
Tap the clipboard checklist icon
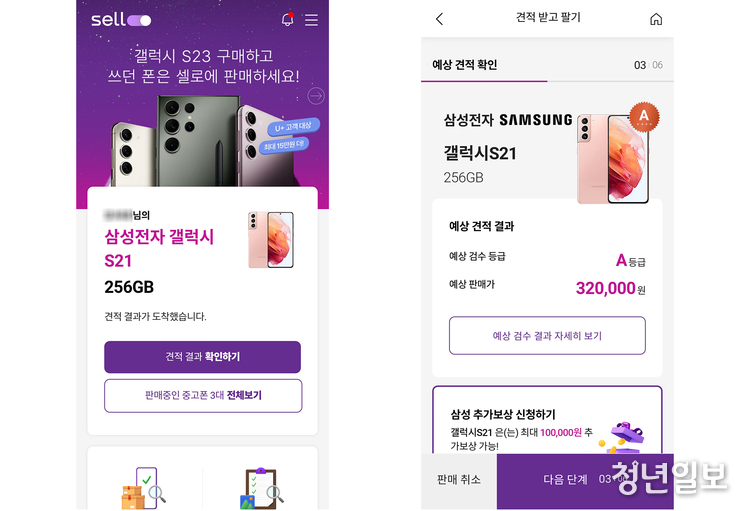click(x=262, y=488)
